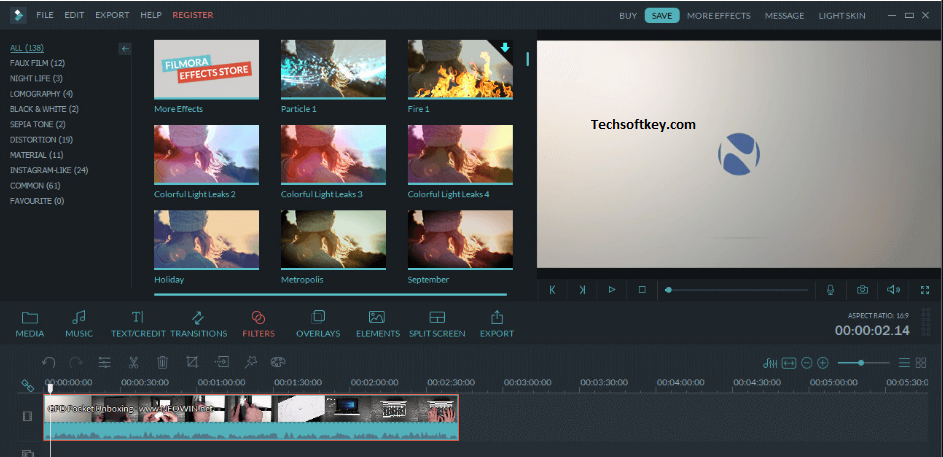
Task: Select the Holiday filter thumbnail
Action: [x=206, y=239]
